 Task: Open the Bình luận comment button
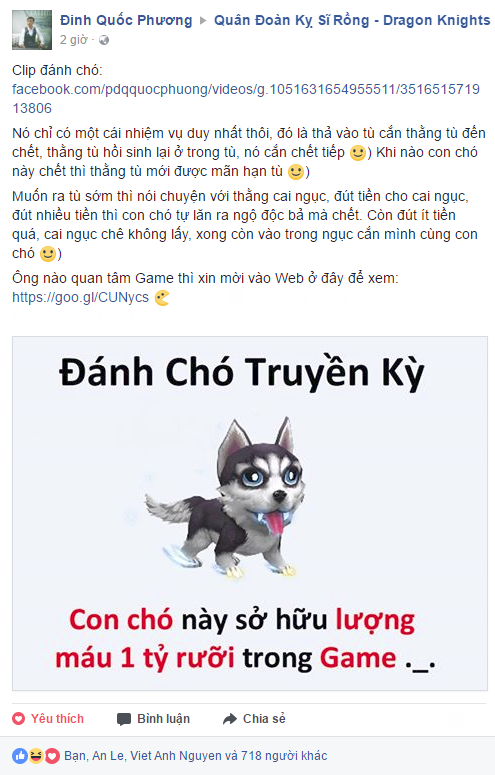(153, 719)
